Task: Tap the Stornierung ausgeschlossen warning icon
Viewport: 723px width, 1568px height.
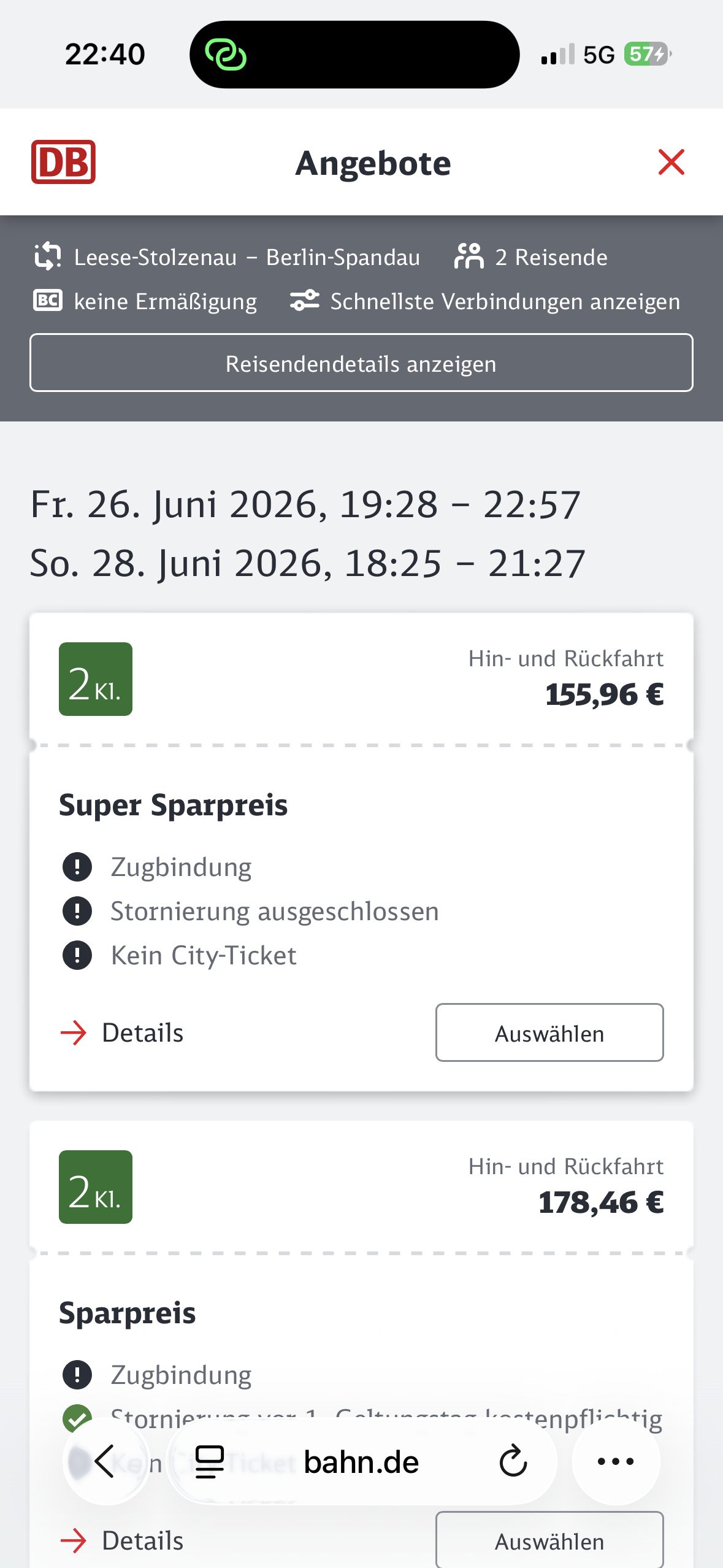Action: click(77, 911)
